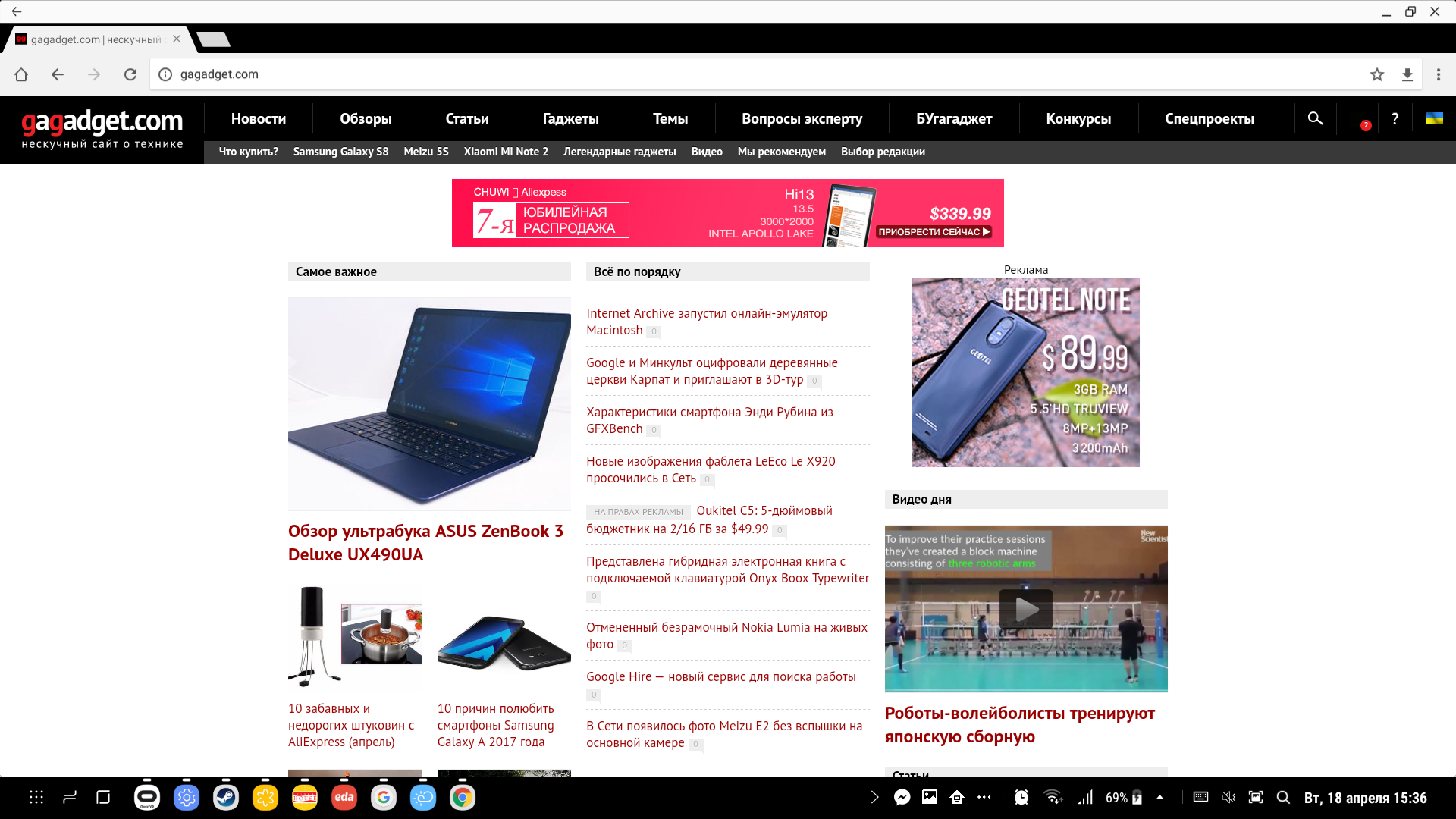Viewport: 1456px width, 819px height.
Task: Open Wi-Fi status in system tray
Action: pos(1053,797)
